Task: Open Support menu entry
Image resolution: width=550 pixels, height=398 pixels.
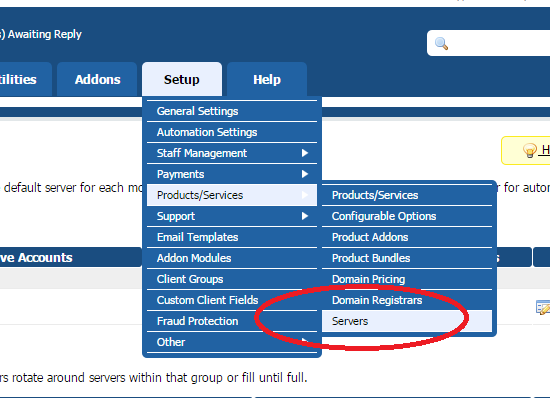Action: click(232, 216)
